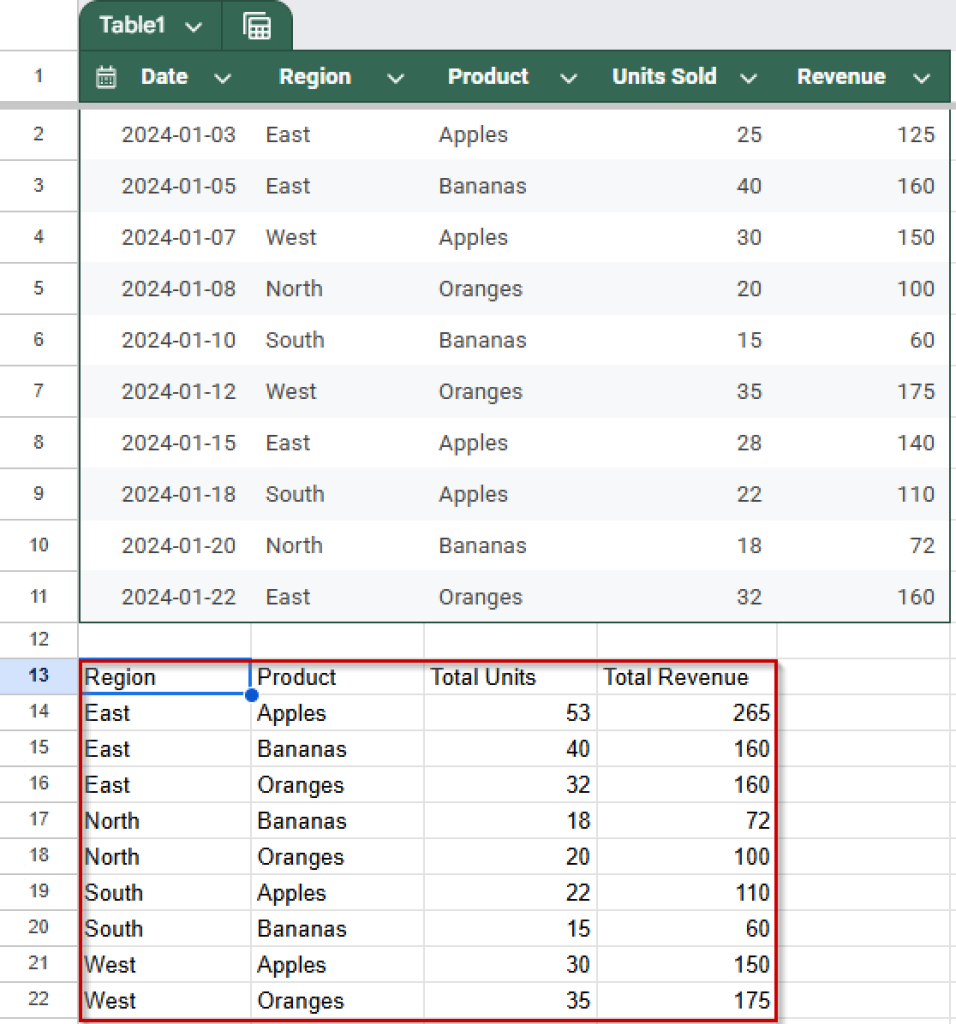Click the Date header dropdown arrow icon
Viewport: 956px width, 1024px height.
point(223,77)
